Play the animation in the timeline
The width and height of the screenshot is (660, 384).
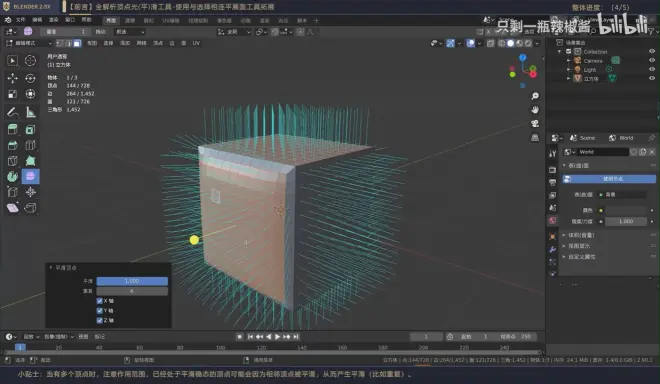[277, 336]
